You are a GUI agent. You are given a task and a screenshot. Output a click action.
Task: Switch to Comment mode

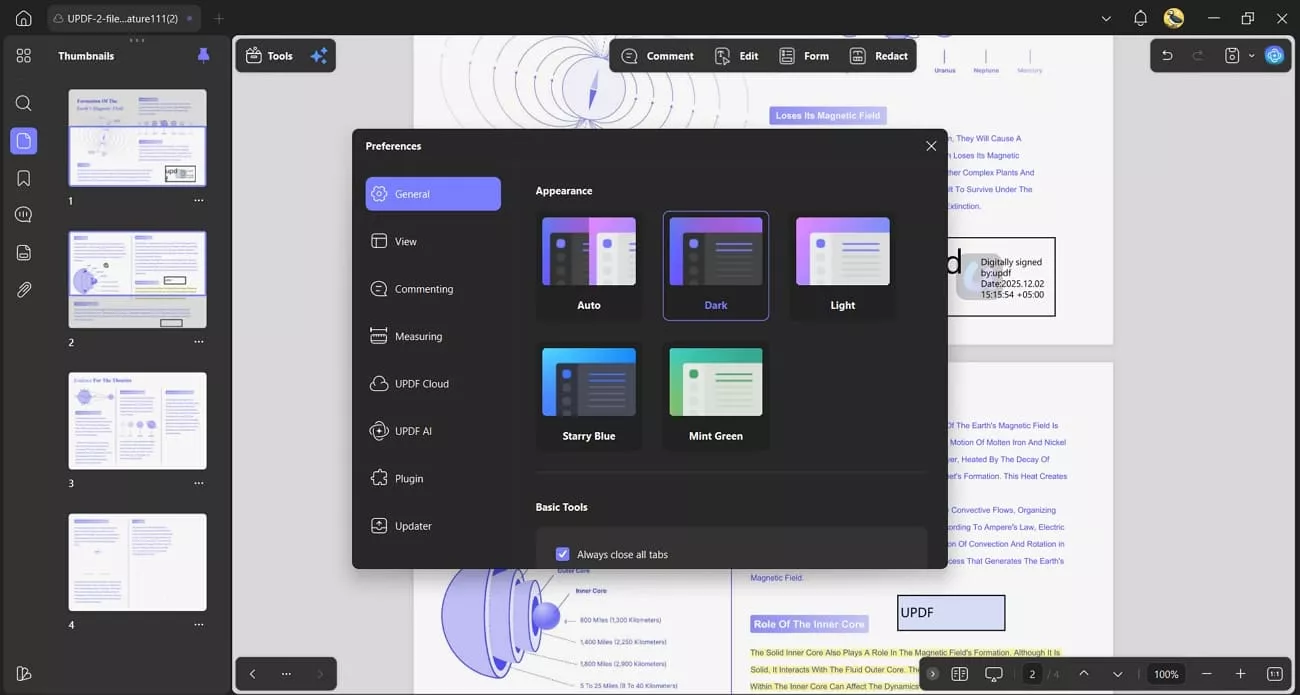(x=657, y=56)
